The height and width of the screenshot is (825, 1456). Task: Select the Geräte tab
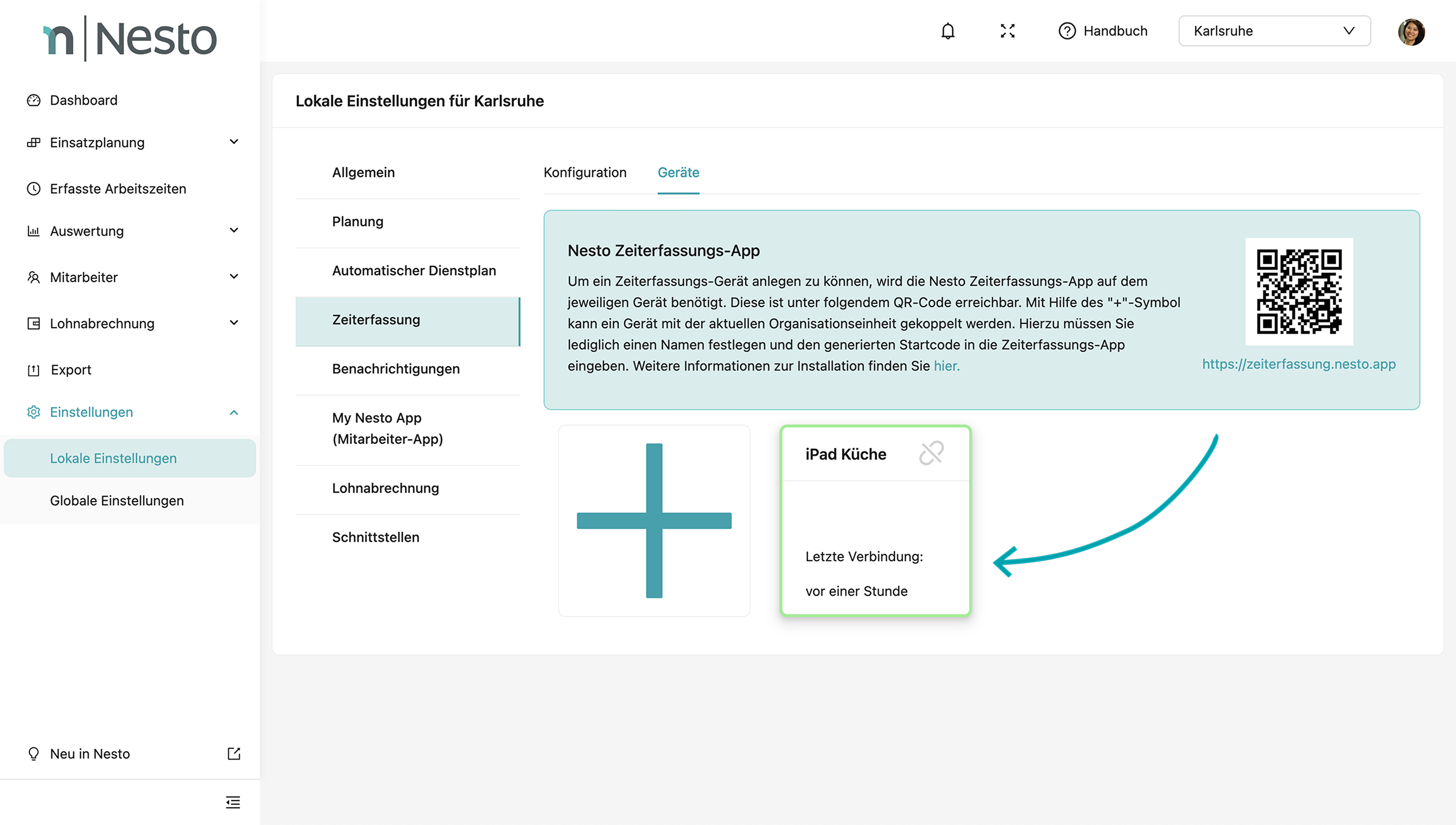tap(678, 172)
